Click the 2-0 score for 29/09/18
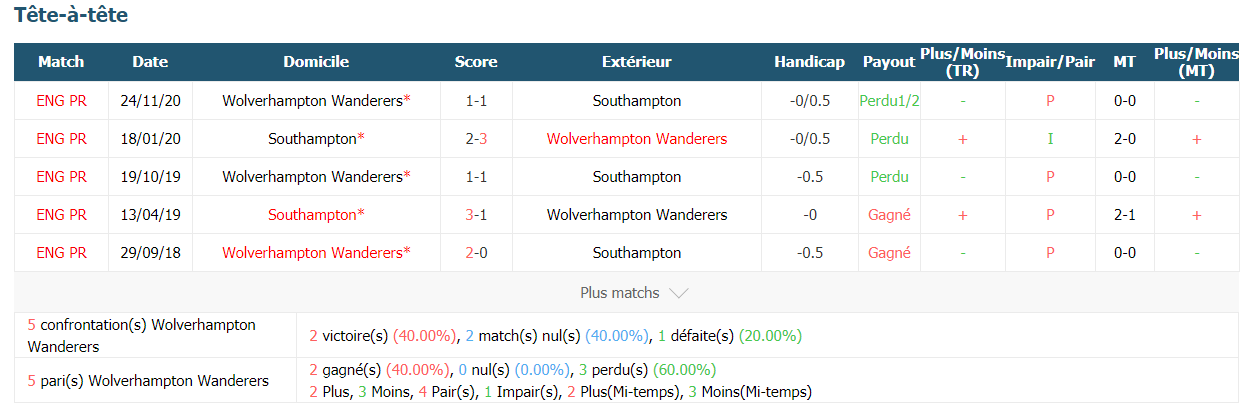The image size is (1247, 410). 476,253
